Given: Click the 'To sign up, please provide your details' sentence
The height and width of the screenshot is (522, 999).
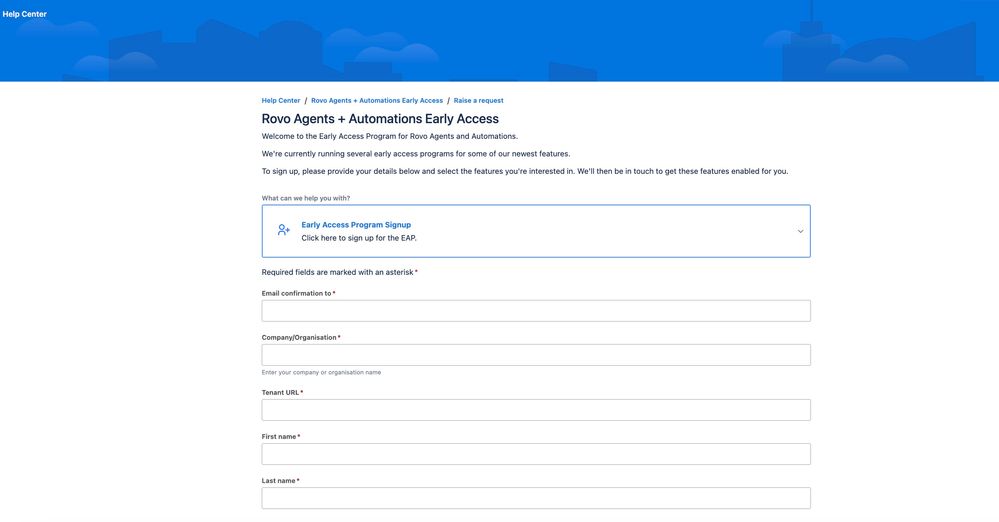Looking at the screenshot, I should (x=524, y=171).
